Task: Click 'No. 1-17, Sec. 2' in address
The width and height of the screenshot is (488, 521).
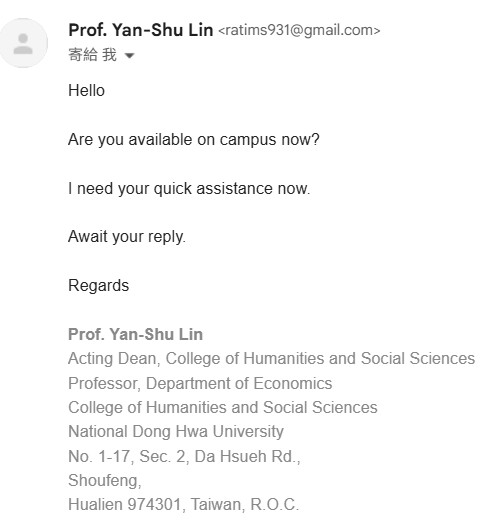Action: (127, 456)
